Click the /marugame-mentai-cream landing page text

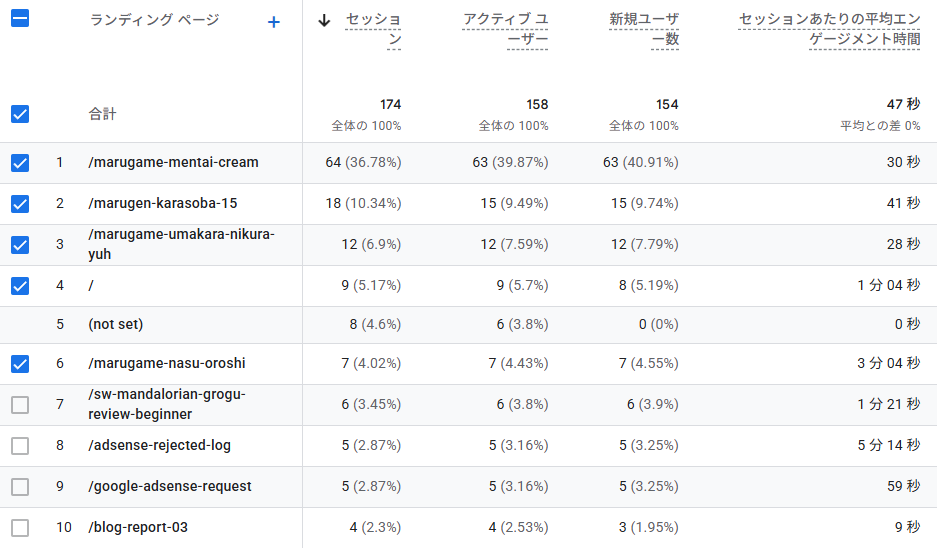tap(173, 162)
